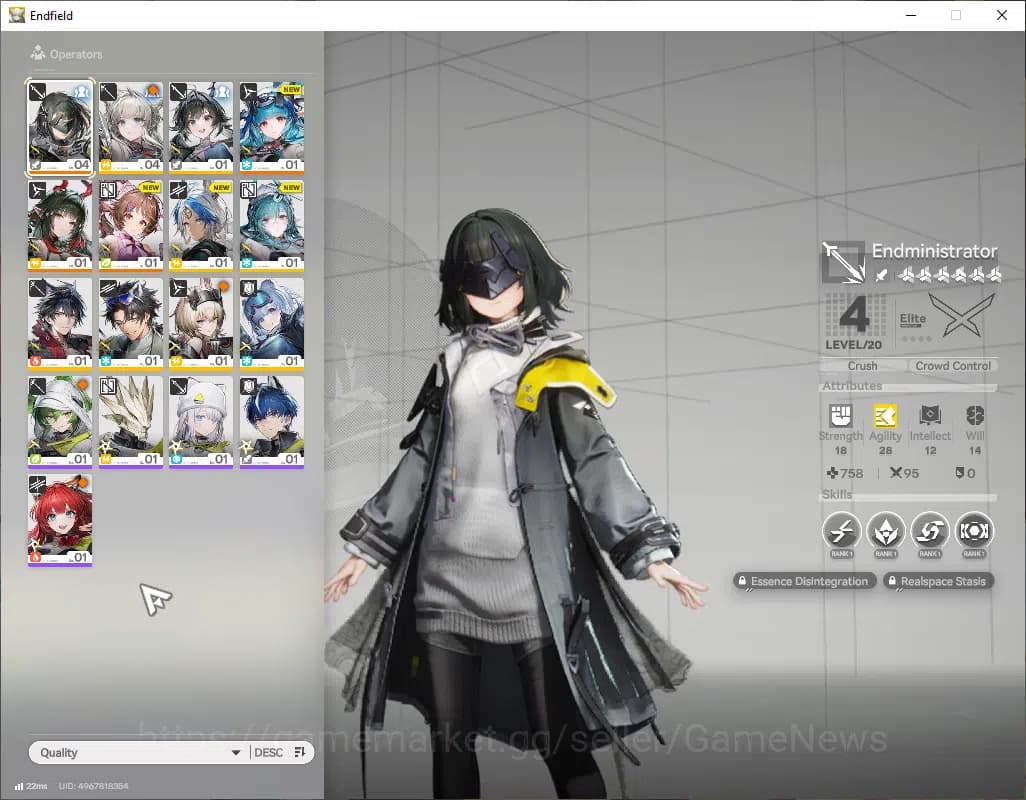1026x800 pixels.
Task: Select the NEW teal-haired operator card
Action: [272, 226]
